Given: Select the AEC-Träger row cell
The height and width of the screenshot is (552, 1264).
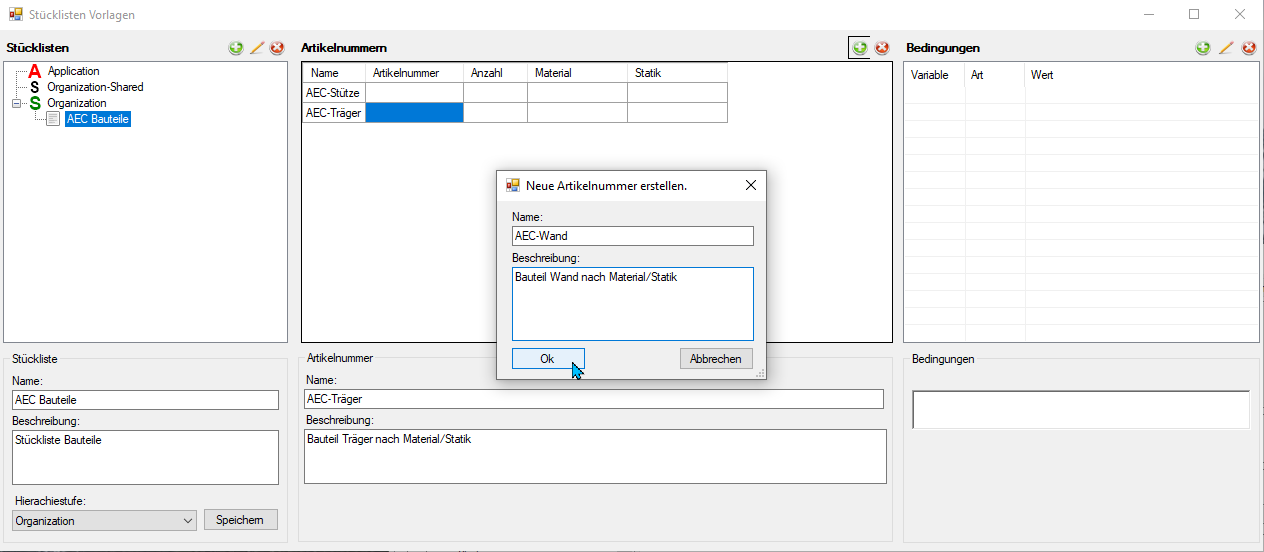Looking at the screenshot, I should (x=334, y=112).
